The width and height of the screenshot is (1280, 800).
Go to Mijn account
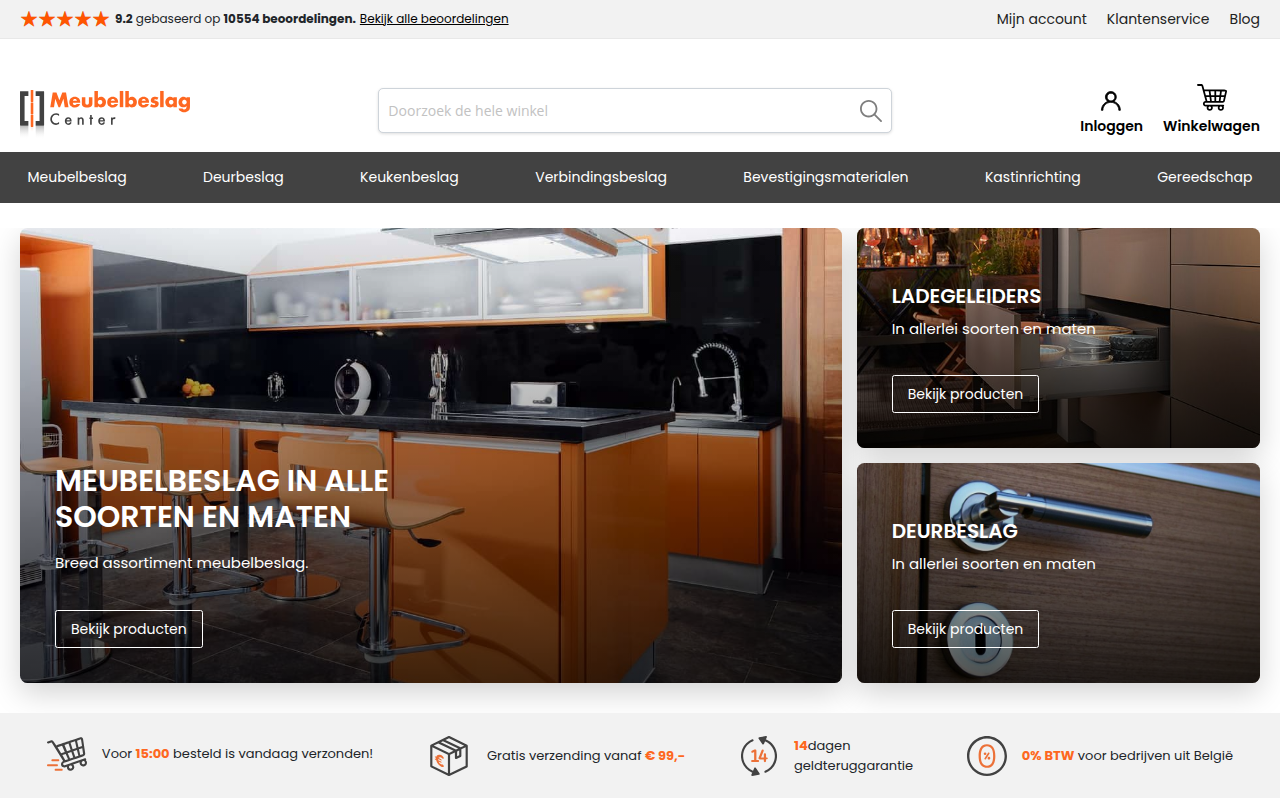[x=1042, y=19]
